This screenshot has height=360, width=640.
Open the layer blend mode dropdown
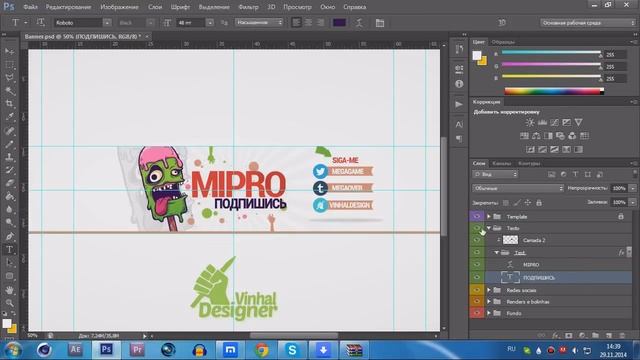(x=518, y=188)
